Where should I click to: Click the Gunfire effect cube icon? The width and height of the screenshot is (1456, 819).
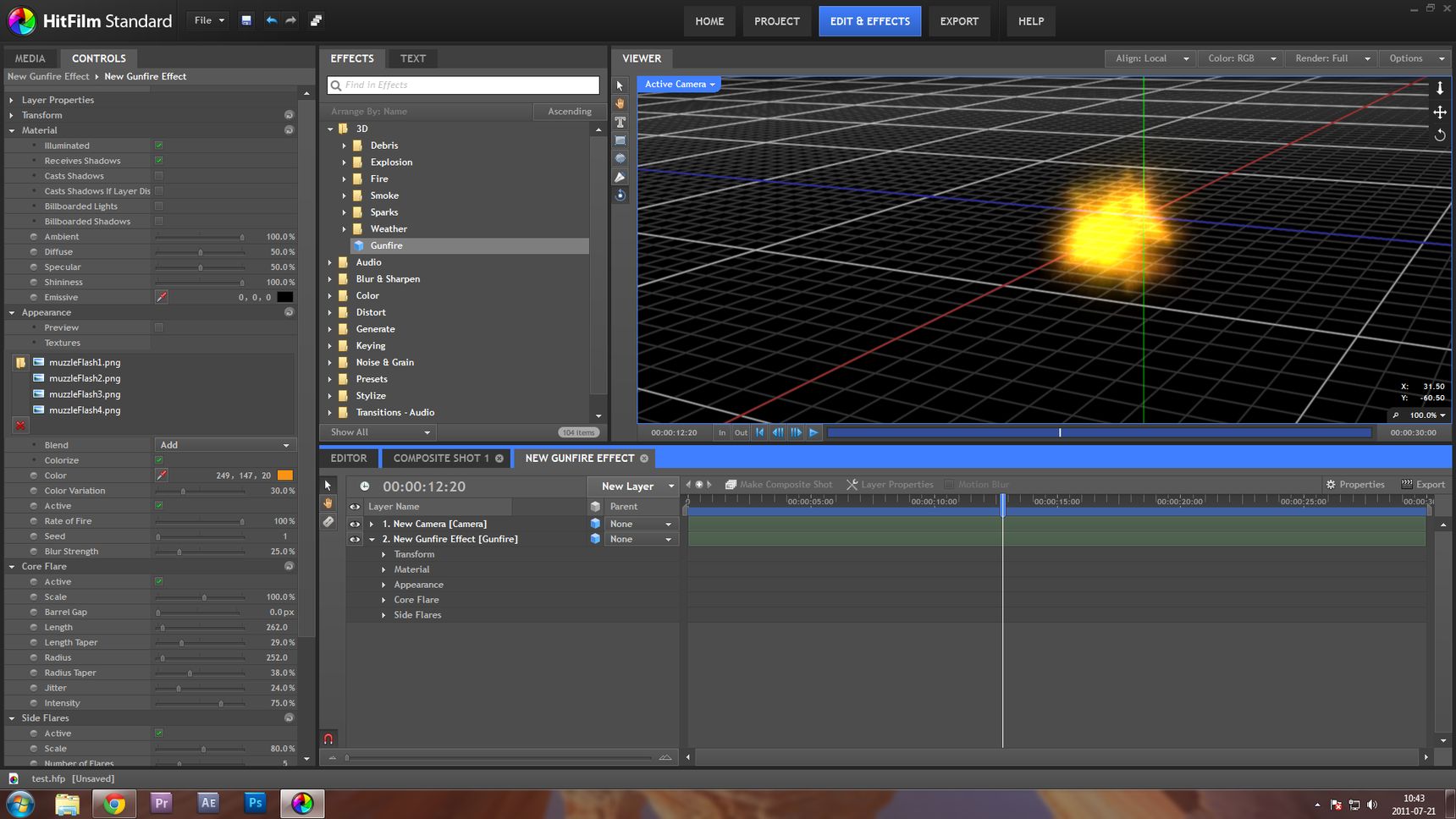(359, 245)
